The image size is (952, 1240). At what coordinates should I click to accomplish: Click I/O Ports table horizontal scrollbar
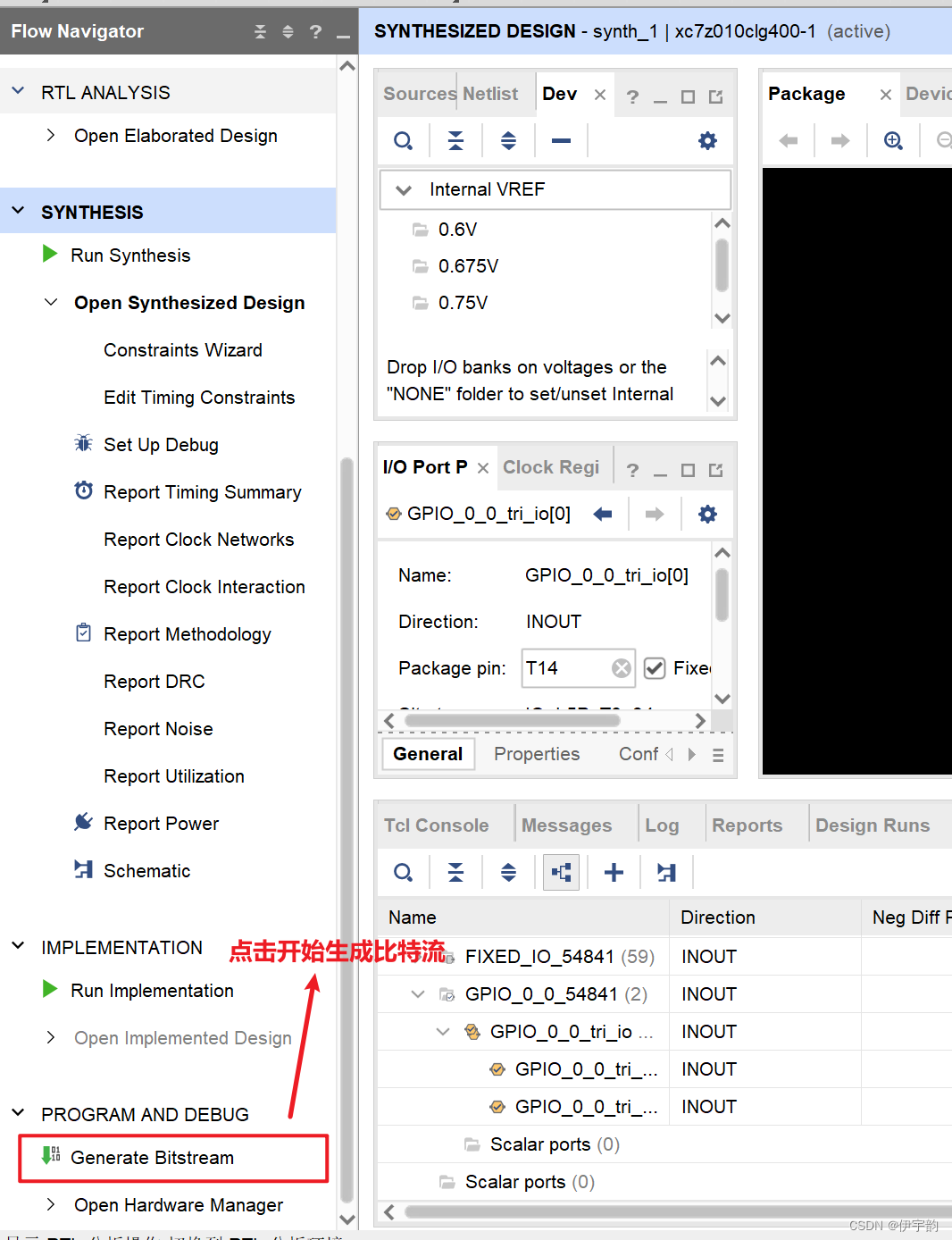pyautogui.click(x=679, y=1212)
